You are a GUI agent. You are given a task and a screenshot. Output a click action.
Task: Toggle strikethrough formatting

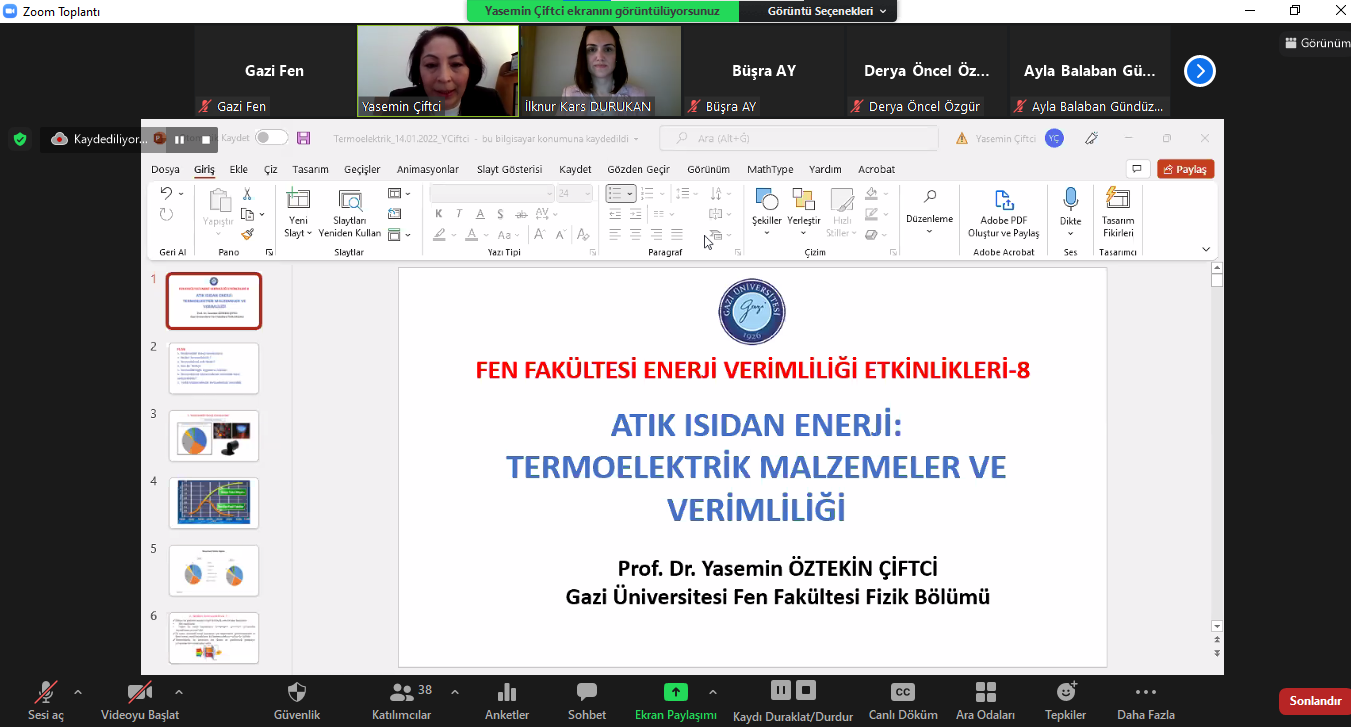coord(521,214)
